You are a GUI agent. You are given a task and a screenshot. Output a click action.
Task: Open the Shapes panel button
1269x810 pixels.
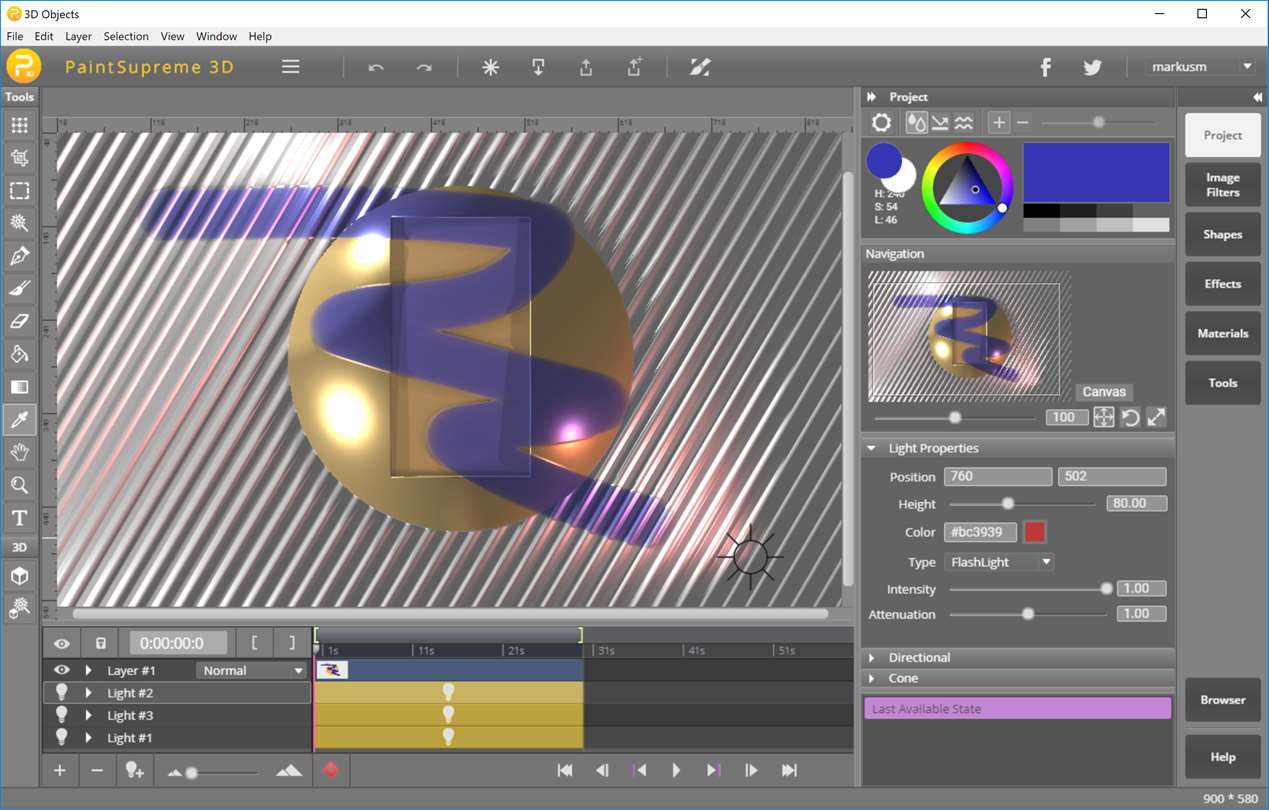pos(1222,234)
